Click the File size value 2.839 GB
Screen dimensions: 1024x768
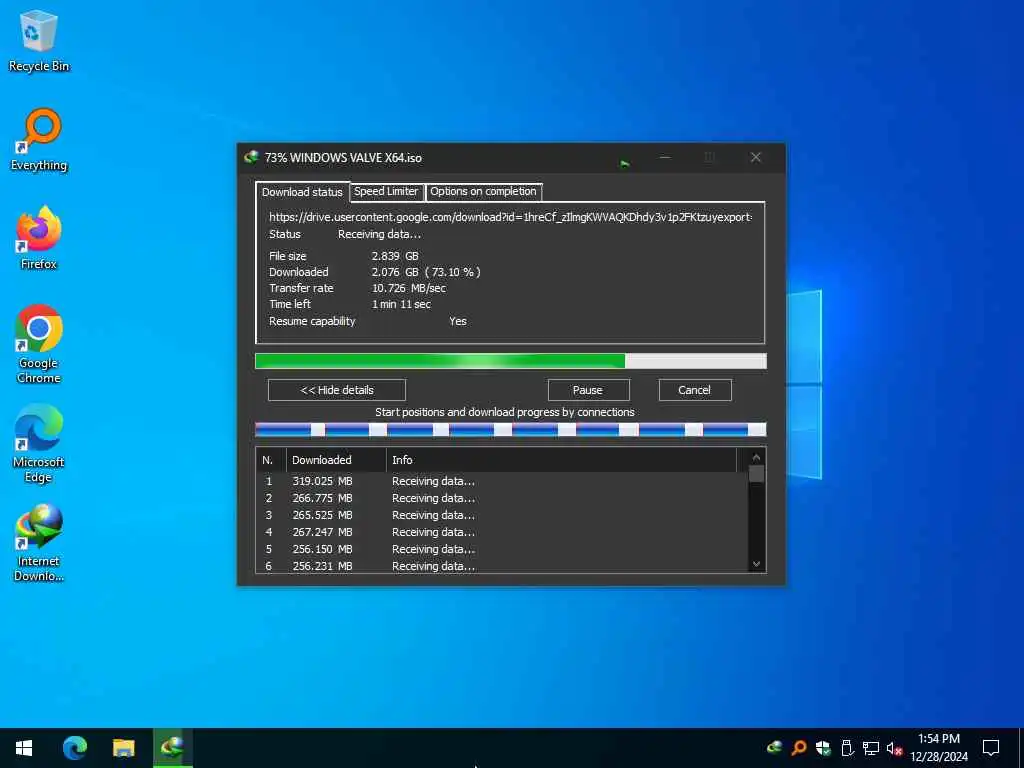click(x=395, y=256)
